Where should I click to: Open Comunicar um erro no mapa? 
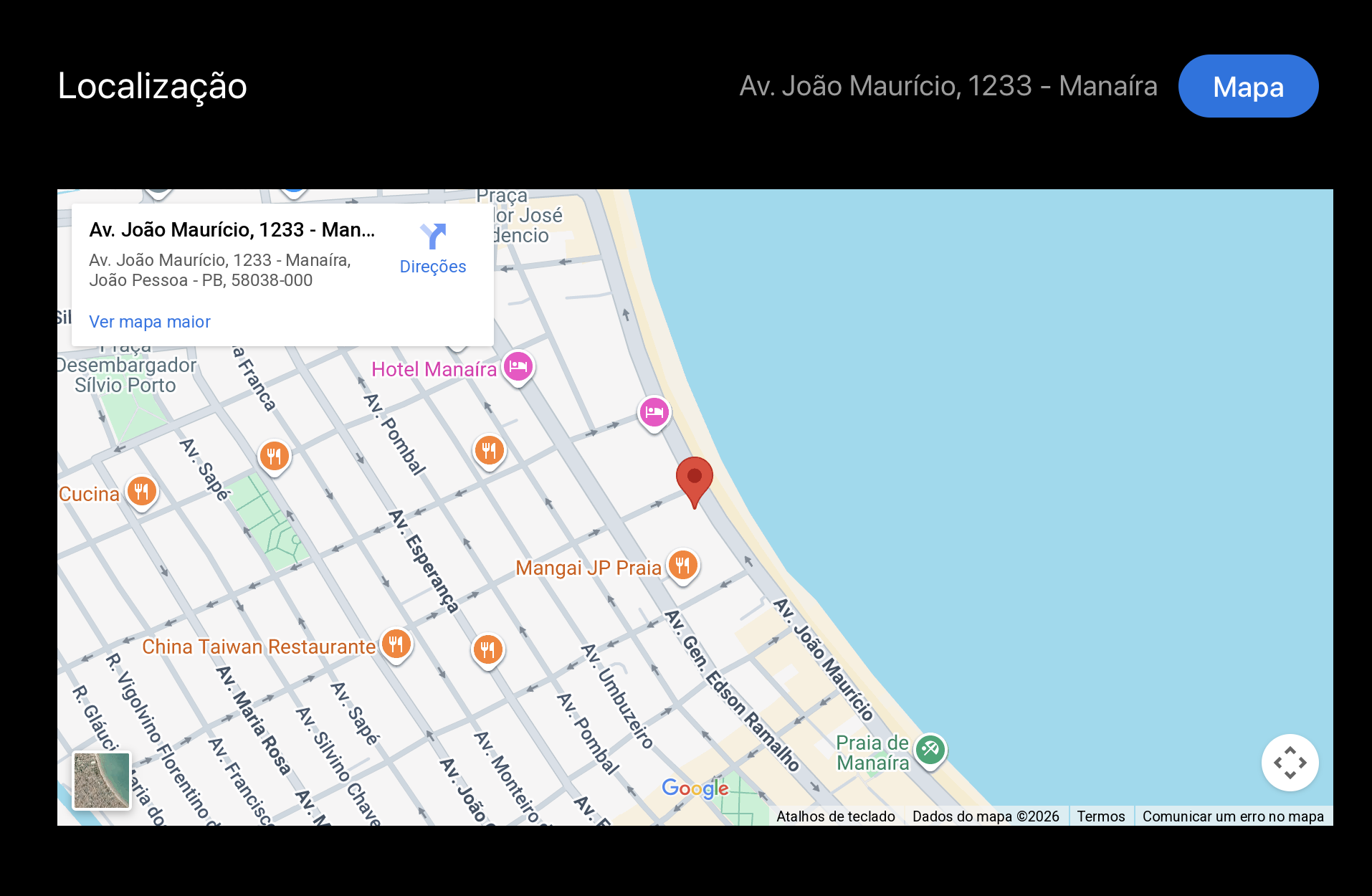pos(1232,816)
